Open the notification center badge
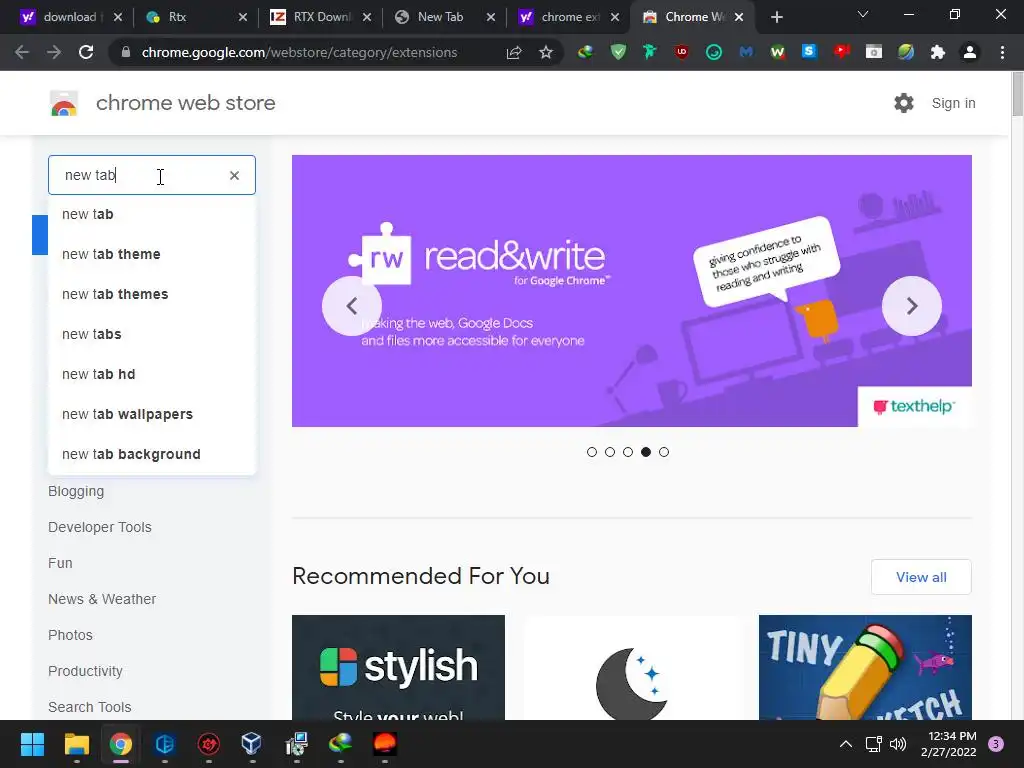Viewport: 1024px width, 768px height. (996, 744)
